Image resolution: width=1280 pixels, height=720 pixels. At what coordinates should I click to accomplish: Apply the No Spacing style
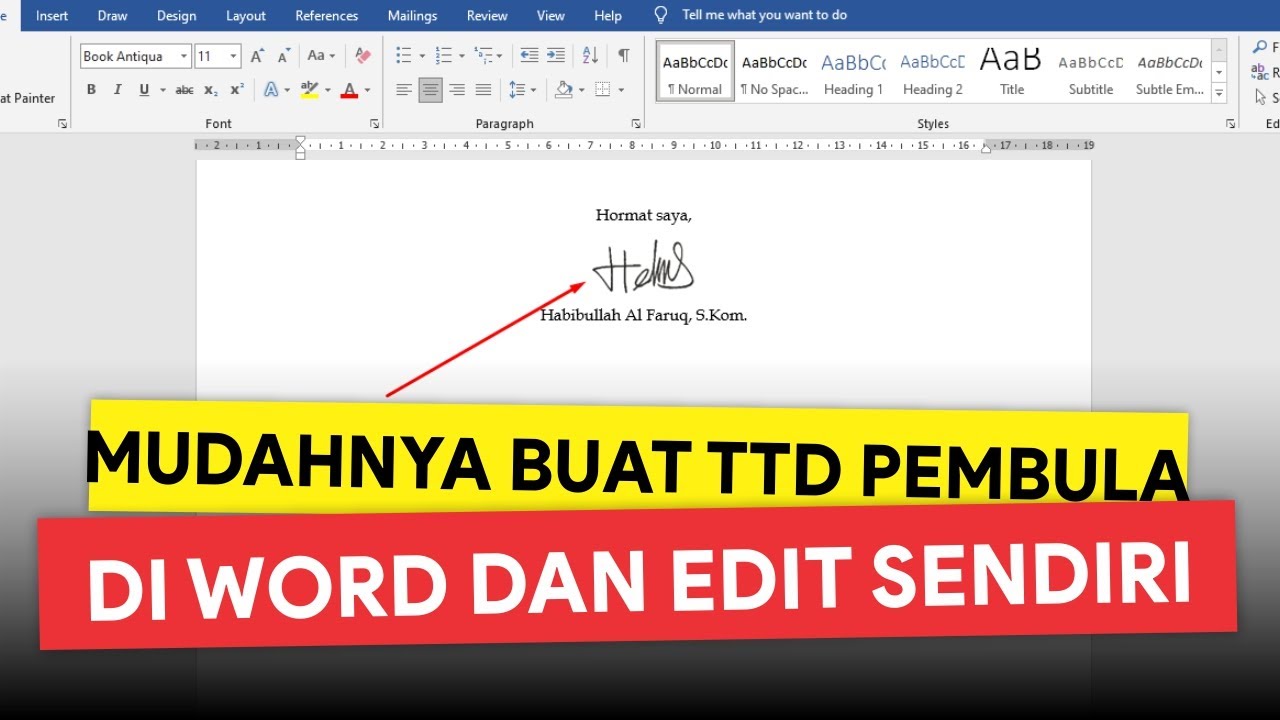click(x=774, y=72)
